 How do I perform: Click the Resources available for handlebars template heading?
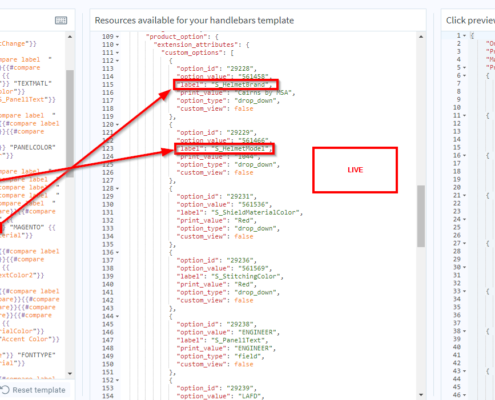(x=194, y=20)
